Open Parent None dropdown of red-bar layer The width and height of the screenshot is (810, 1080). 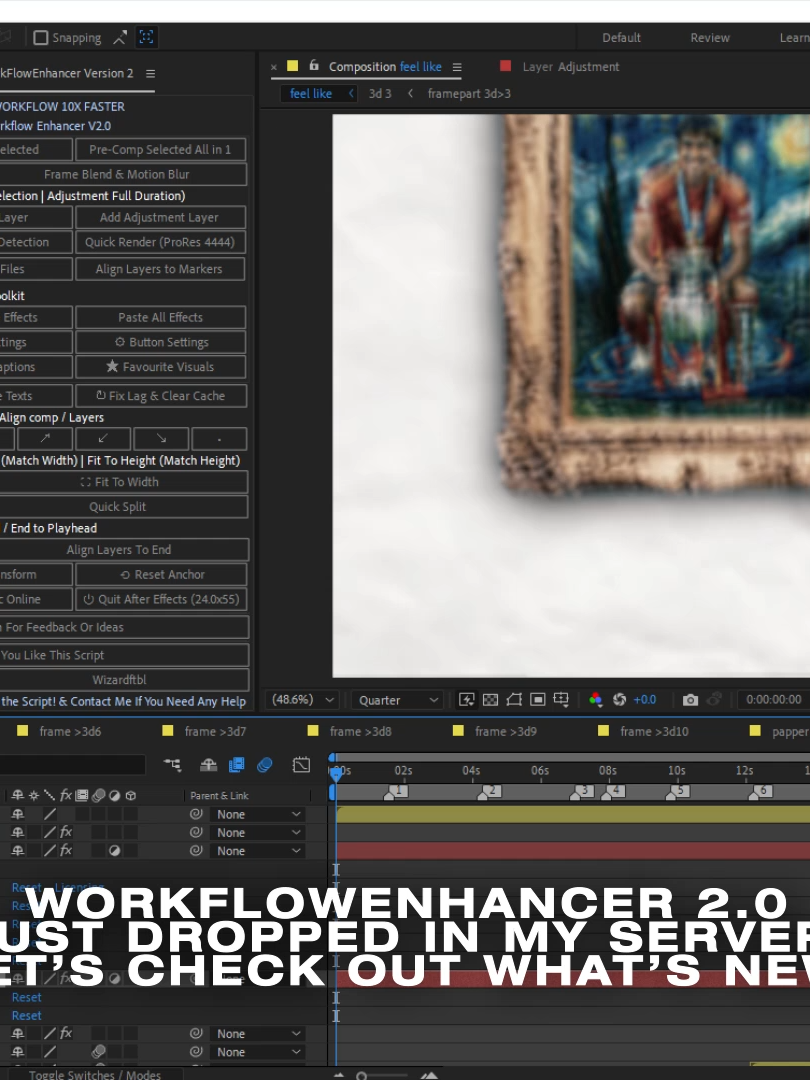(258, 851)
